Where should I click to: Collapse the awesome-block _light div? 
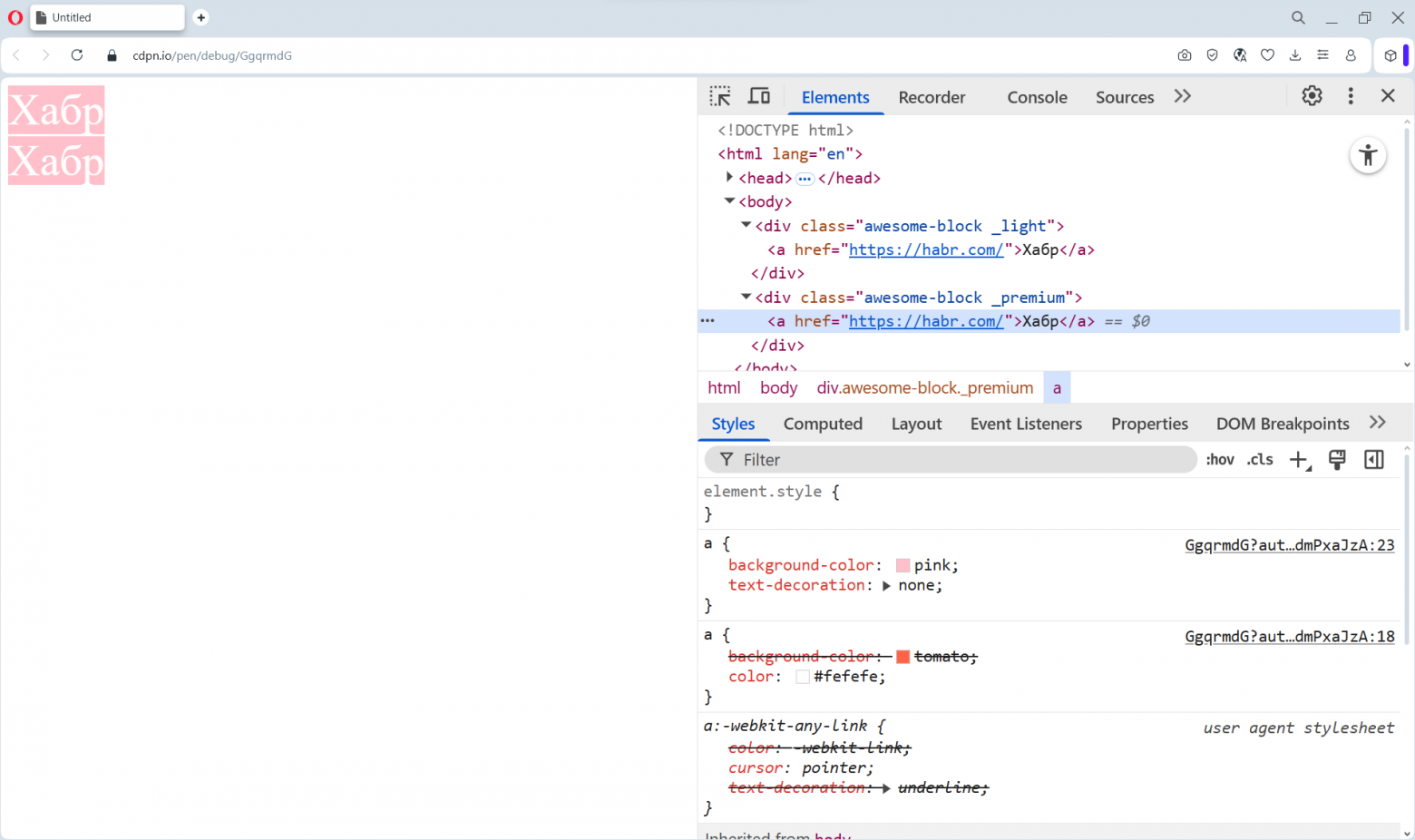pyautogui.click(x=746, y=225)
